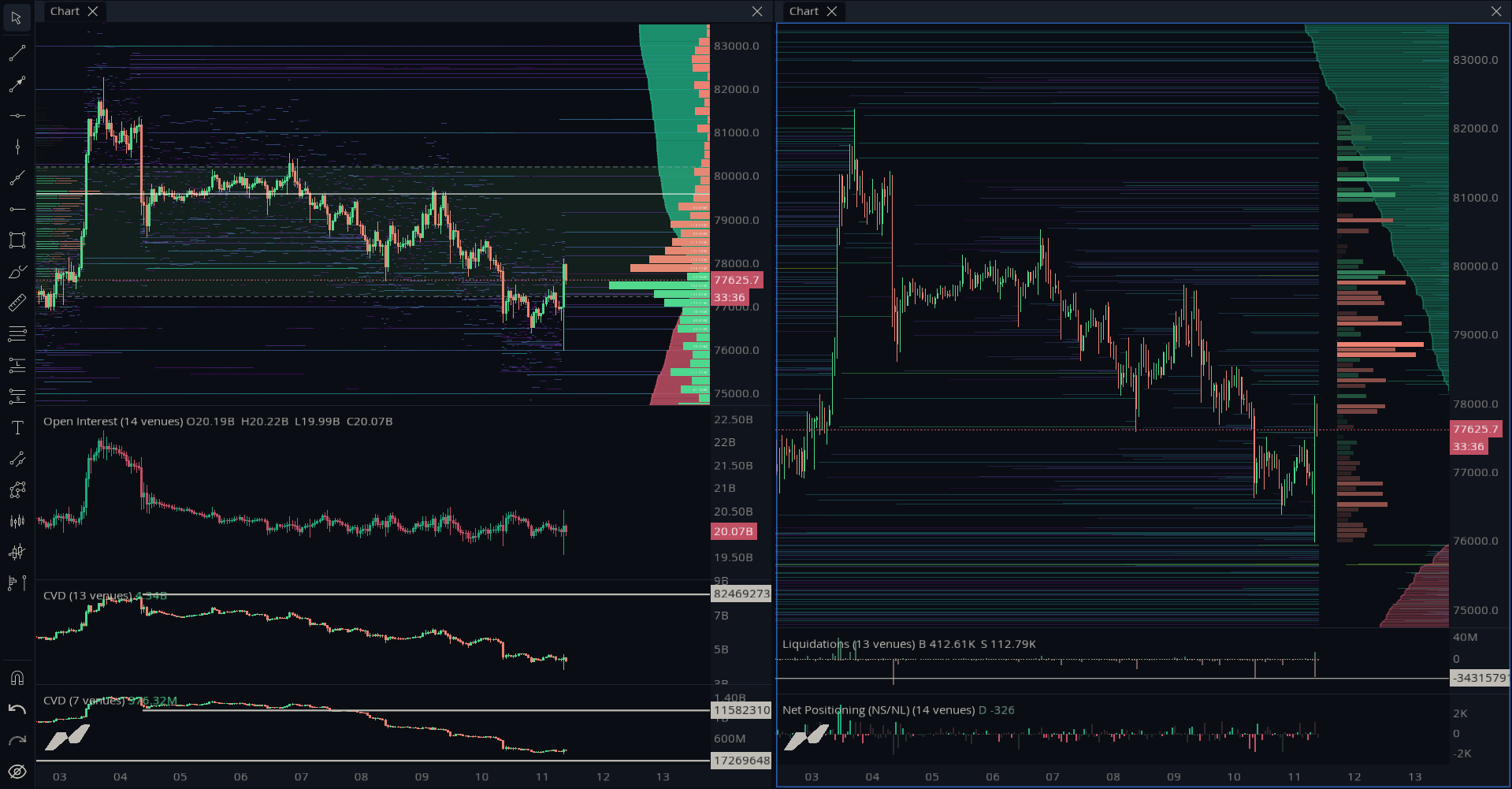Image resolution: width=1512 pixels, height=789 pixels.
Task: Click the -34315791 liquidations level label
Action: 1480,678
